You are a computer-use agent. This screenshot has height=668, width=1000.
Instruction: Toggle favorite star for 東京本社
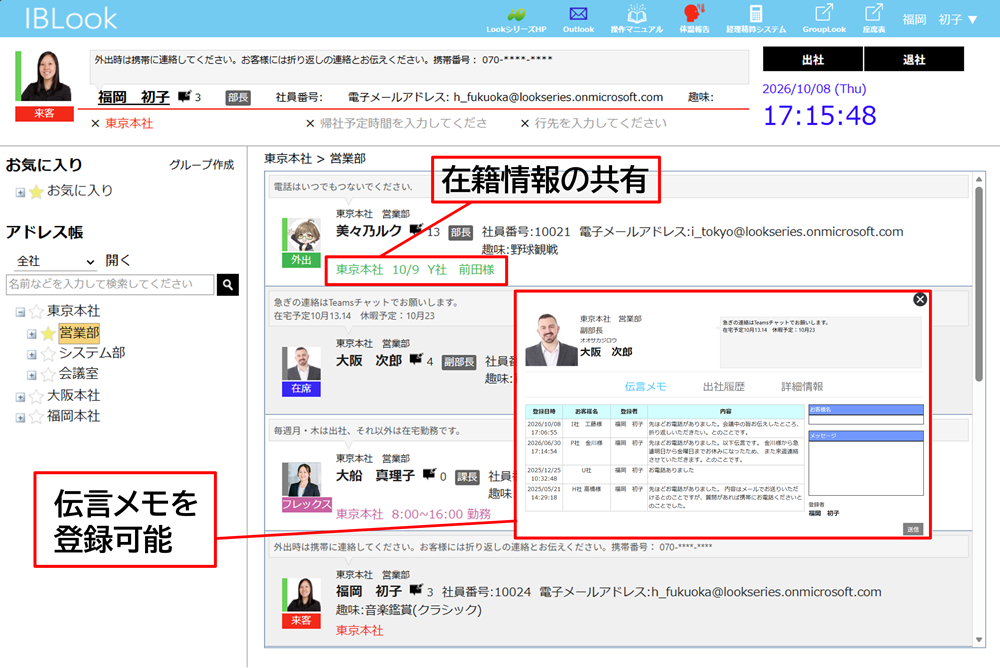[36, 311]
